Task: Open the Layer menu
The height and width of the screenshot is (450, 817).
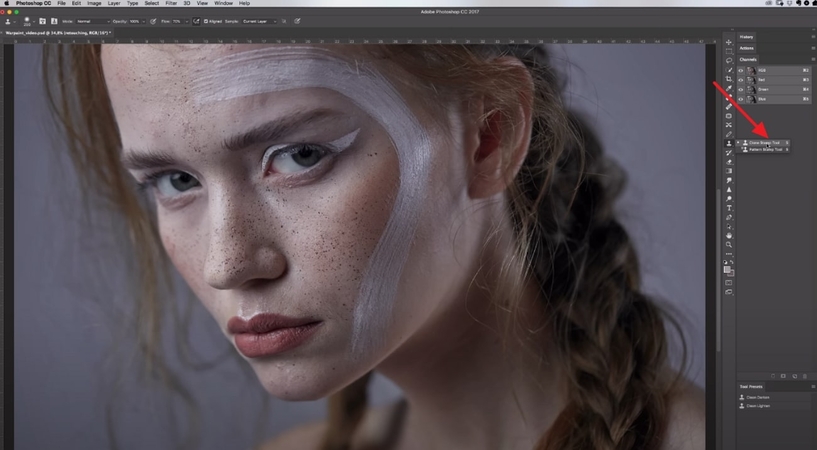Action: coord(114,3)
